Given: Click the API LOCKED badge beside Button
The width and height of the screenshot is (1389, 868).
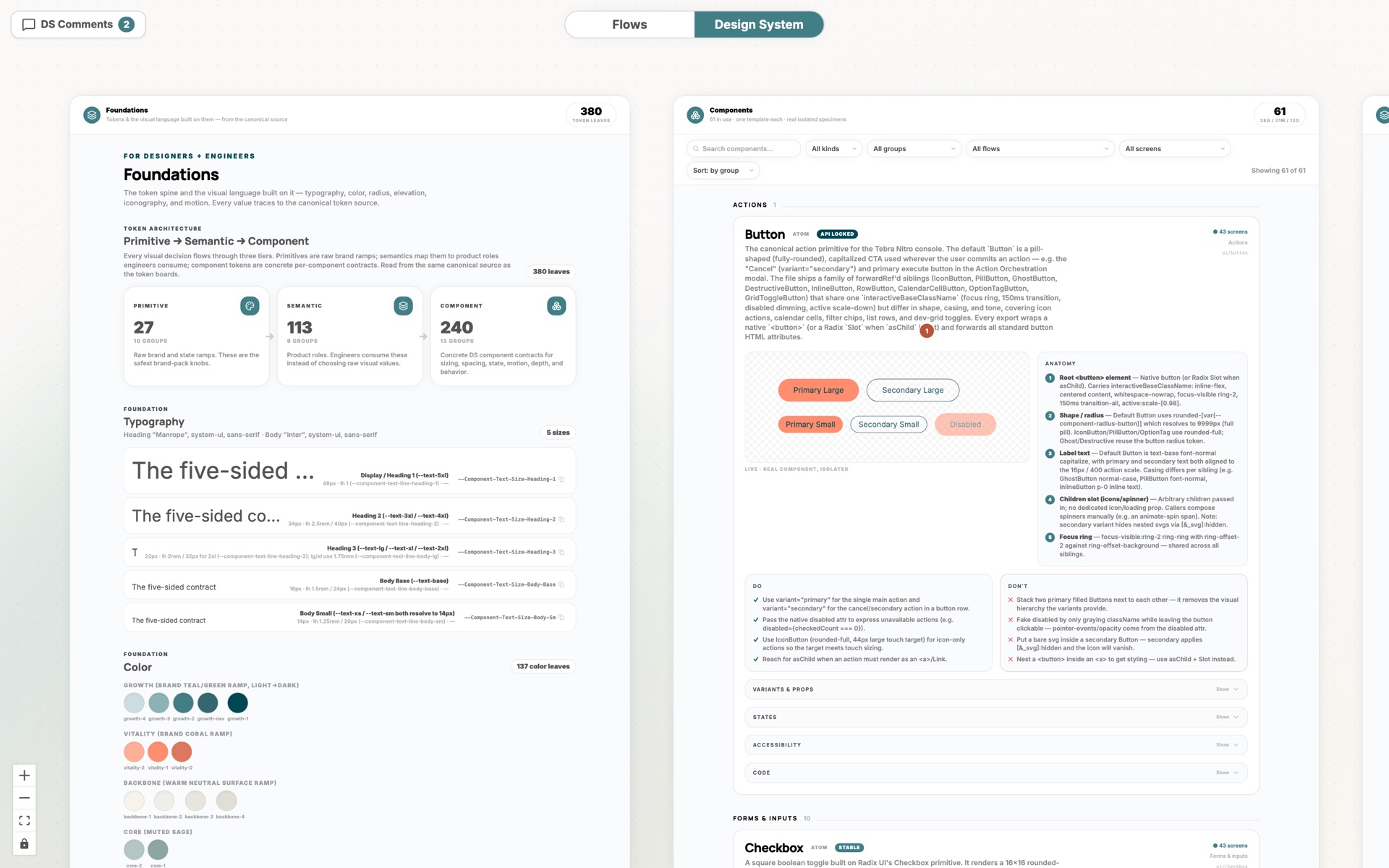Looking at the screenshot, I should click(837, 234).
